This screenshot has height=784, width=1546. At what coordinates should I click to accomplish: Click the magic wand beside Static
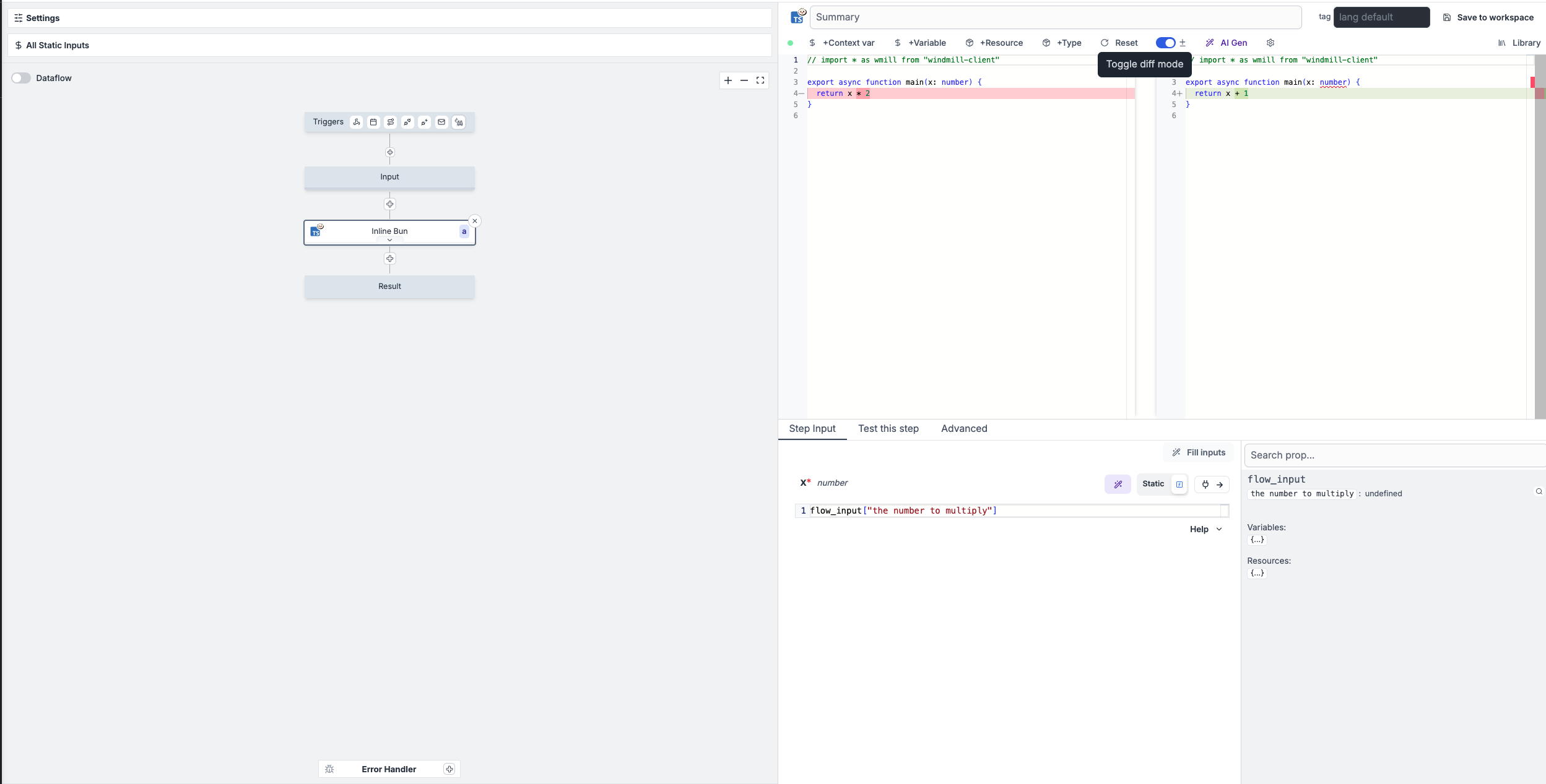coord(1118,485)
